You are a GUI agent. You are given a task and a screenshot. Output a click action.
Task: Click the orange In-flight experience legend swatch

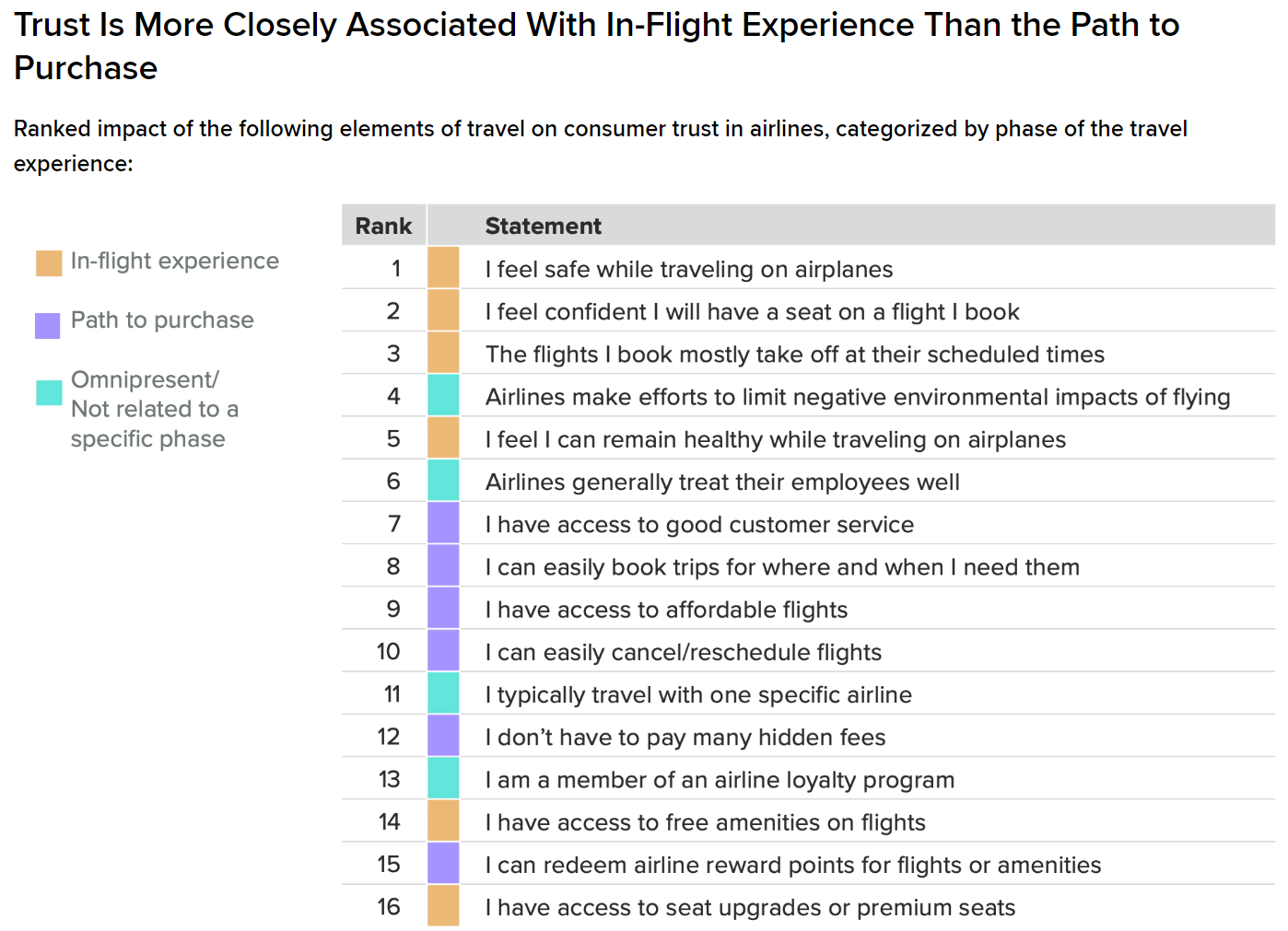[x=49, y=263]
